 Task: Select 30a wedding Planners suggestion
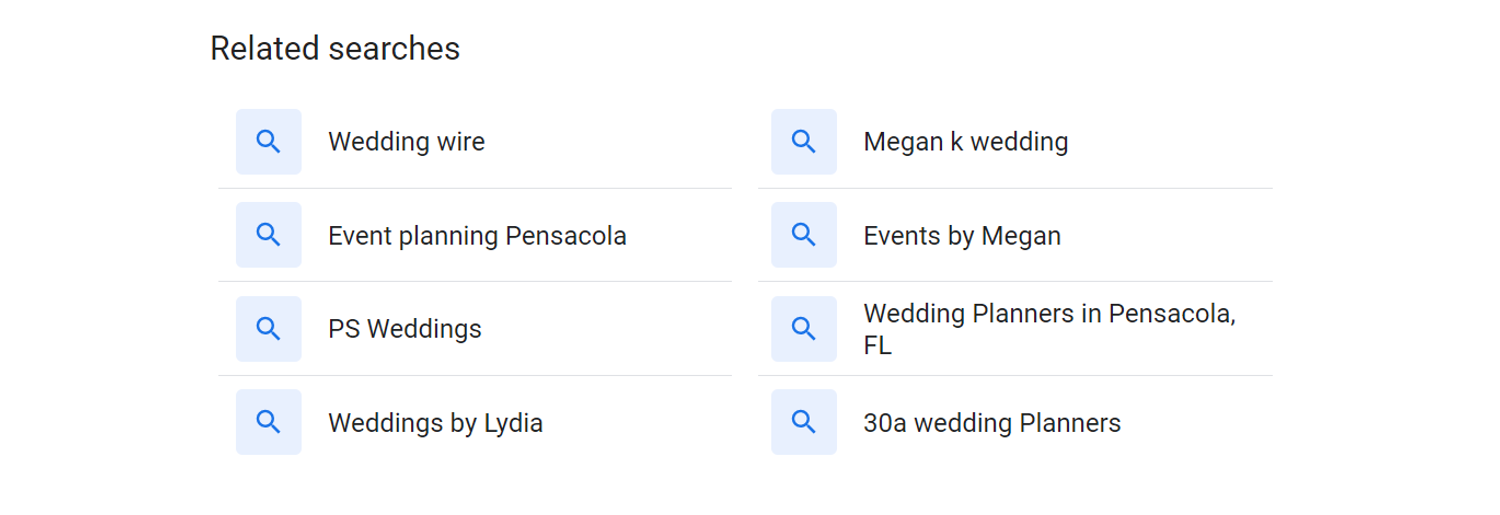tap(1015, 422)
